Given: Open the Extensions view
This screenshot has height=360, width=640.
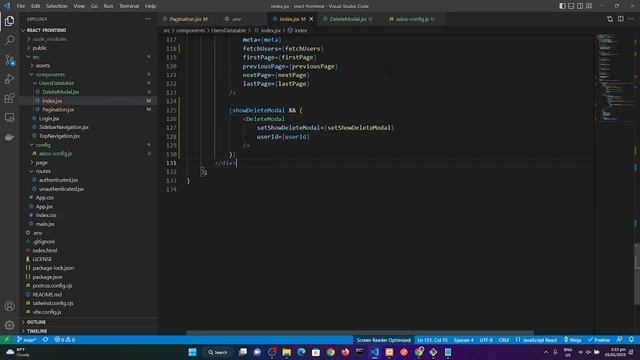Looking at the screenshot, I should [x=9, y=98].
